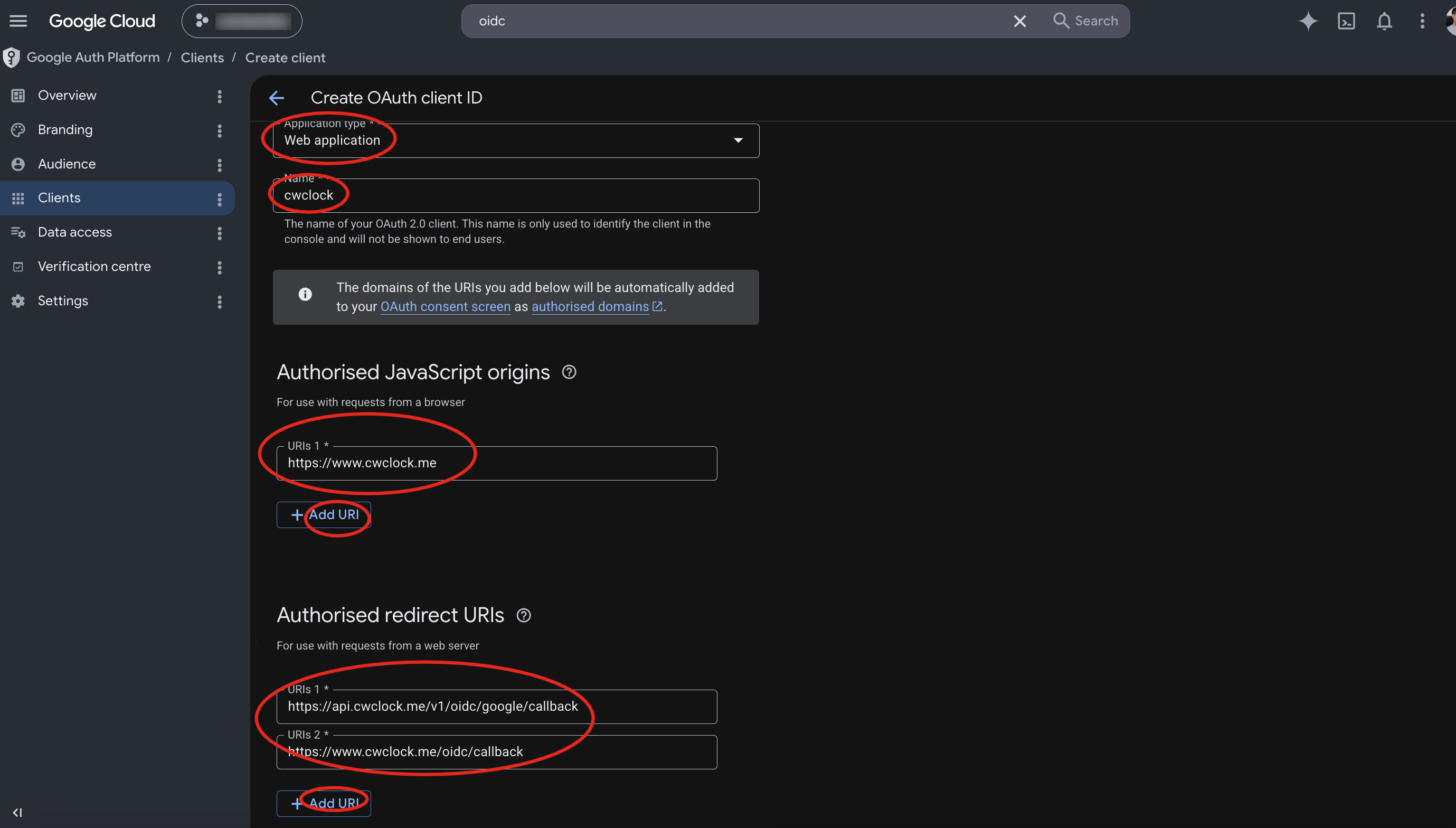The image size is (1456, 828).
Task: Open Audience in sidebar
Action: click(x=67, y=164)
